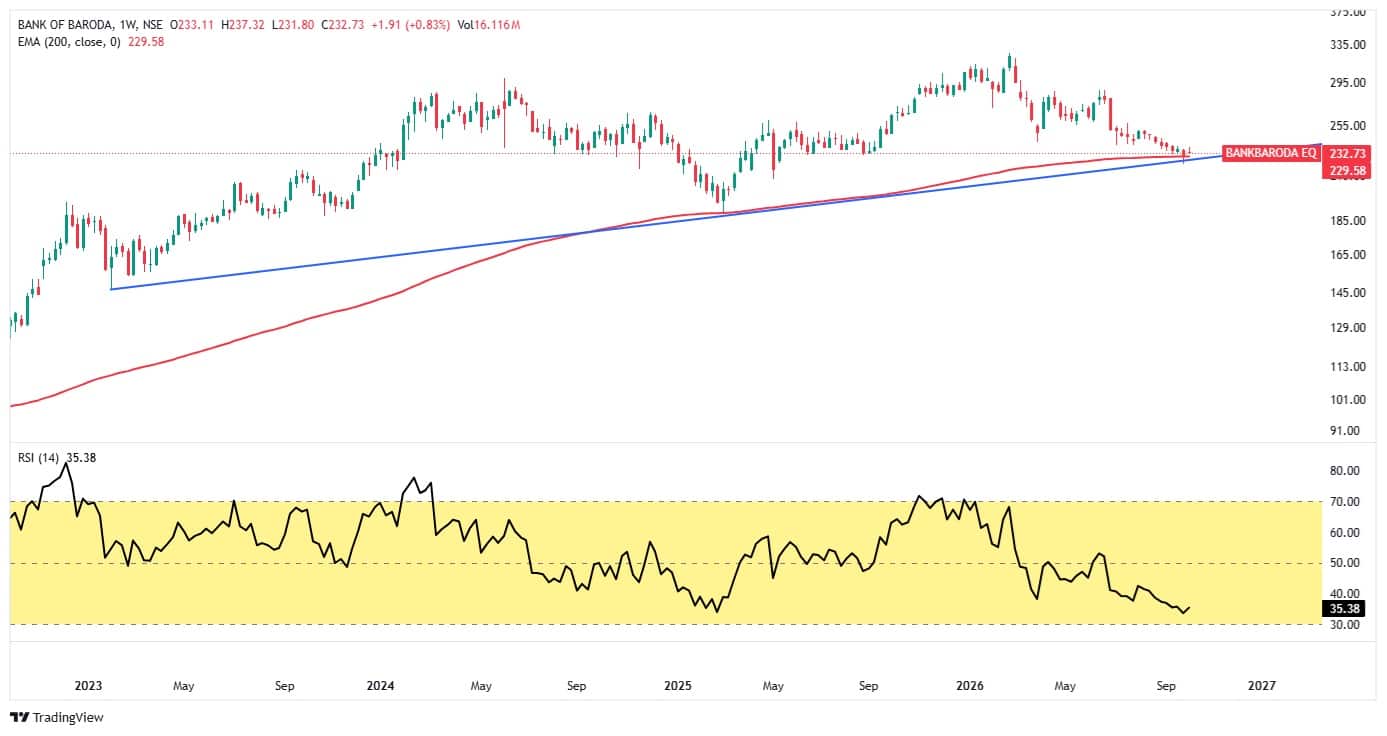
Task: Click the 232.73 last-price tag on axis
Action: [x=1349, y=153]
